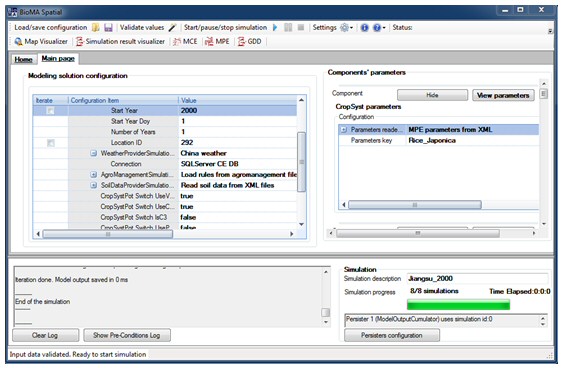561x368 pixels.
Task: Click the 'End of the simulation' log line
Action: tap(42, 301)
